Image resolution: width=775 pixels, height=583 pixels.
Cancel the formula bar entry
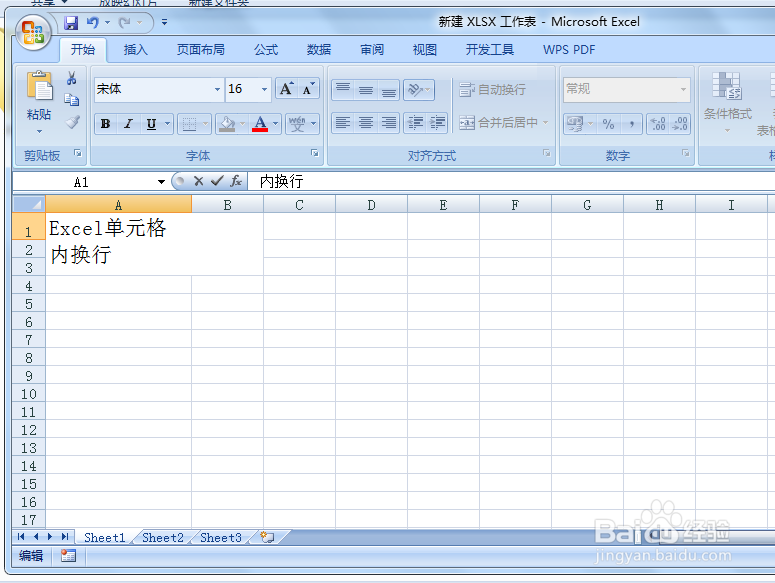[x=198, y=181]
